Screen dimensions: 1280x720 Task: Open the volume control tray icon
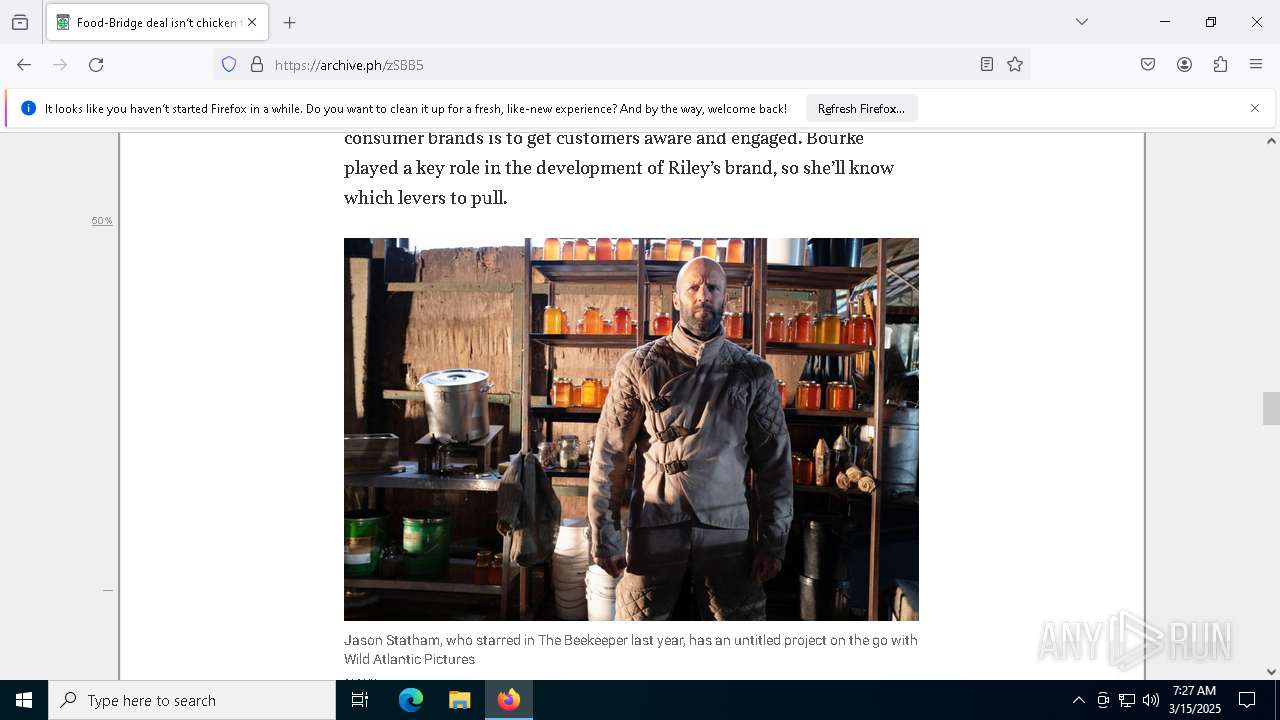(x=1151, y=700)
